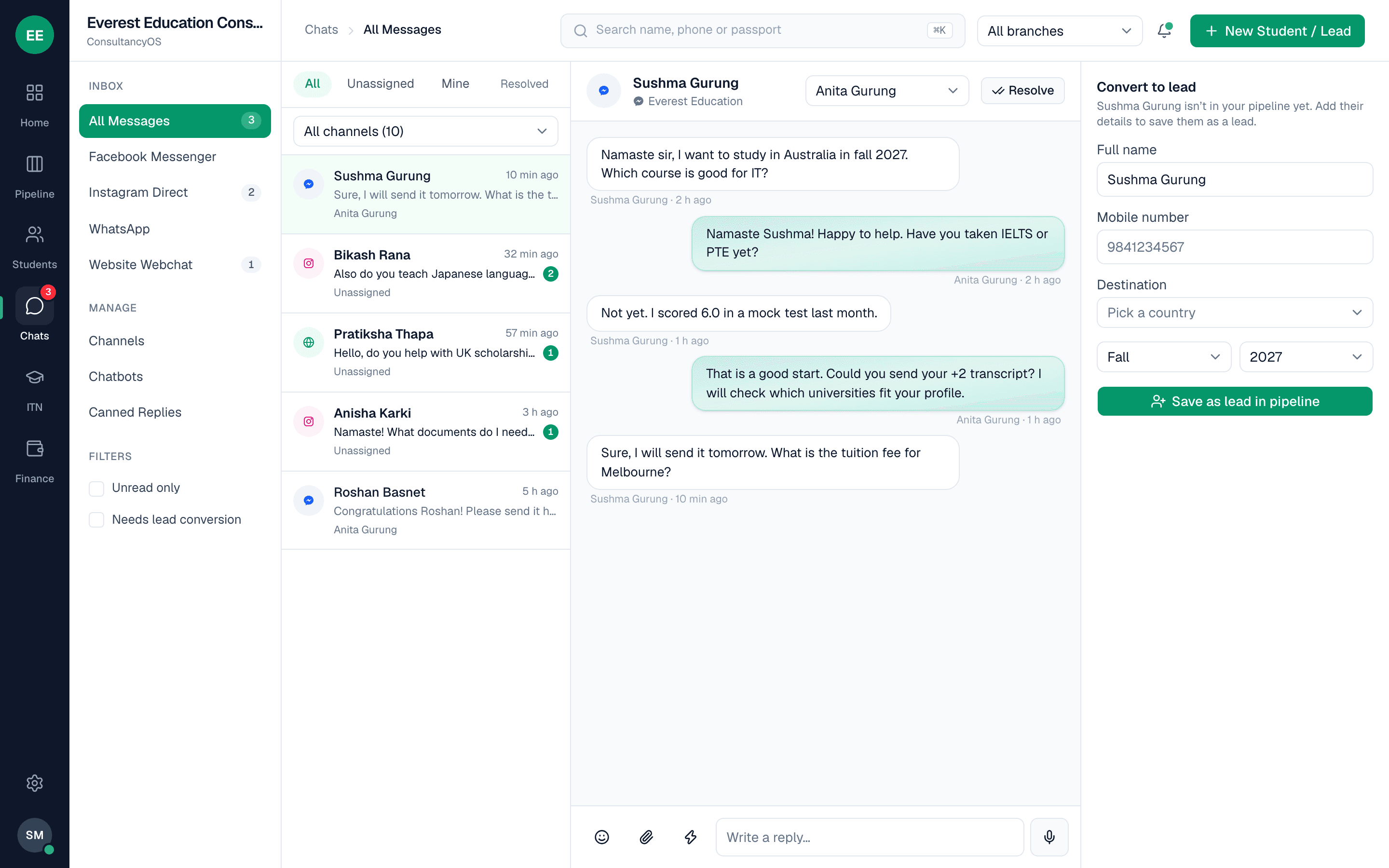Open All branches dropdown
This screenshot has width=1389, height=868.
click(x=1060, y=31)
